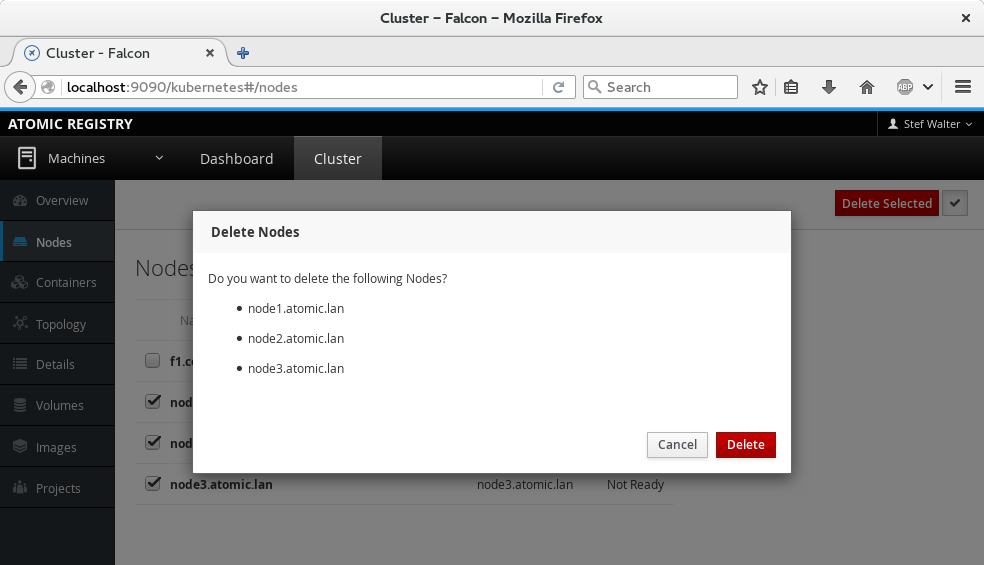
Task: Confirm with the red Delete button
Action: [x=745, y=445]
